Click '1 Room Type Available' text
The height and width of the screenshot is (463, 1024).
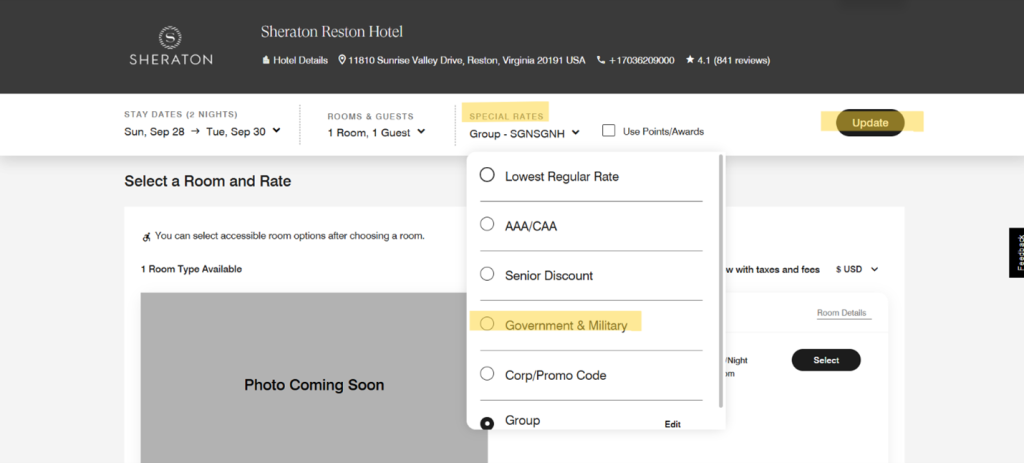click(191, 269)
